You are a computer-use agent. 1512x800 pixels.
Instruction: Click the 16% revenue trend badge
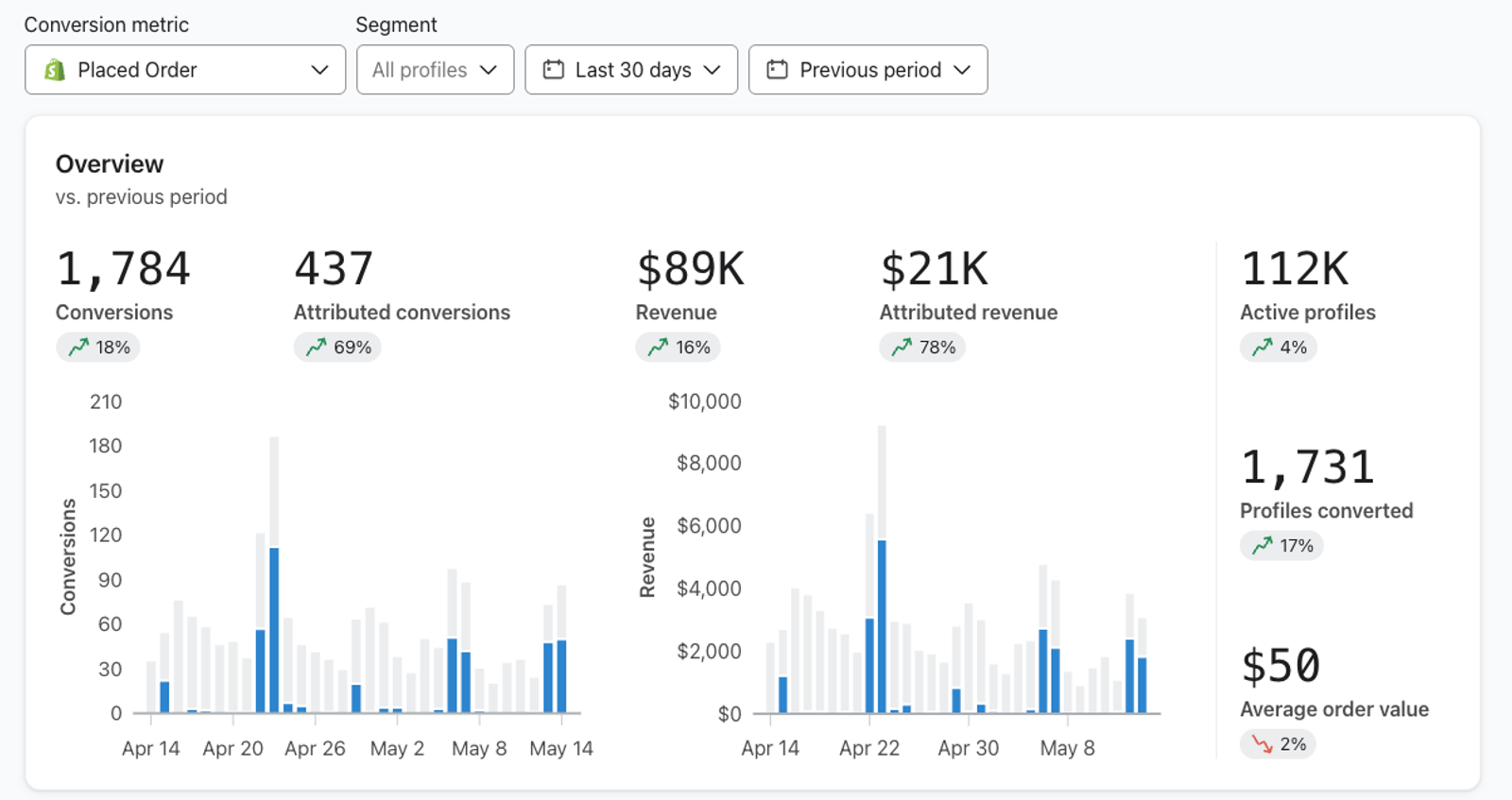point(679,348)
